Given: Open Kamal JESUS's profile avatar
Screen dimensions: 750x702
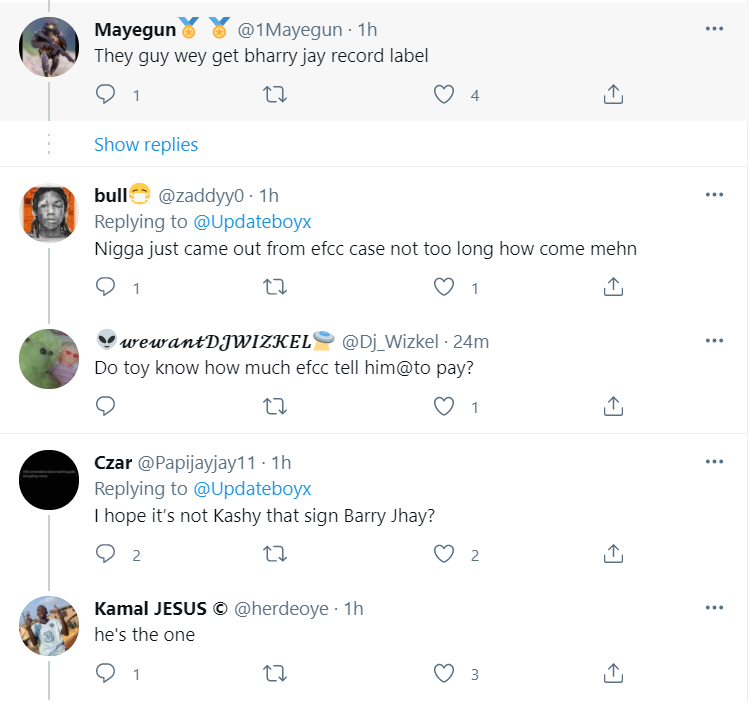Looking at the screenshot, I should (x=50, y=626).
